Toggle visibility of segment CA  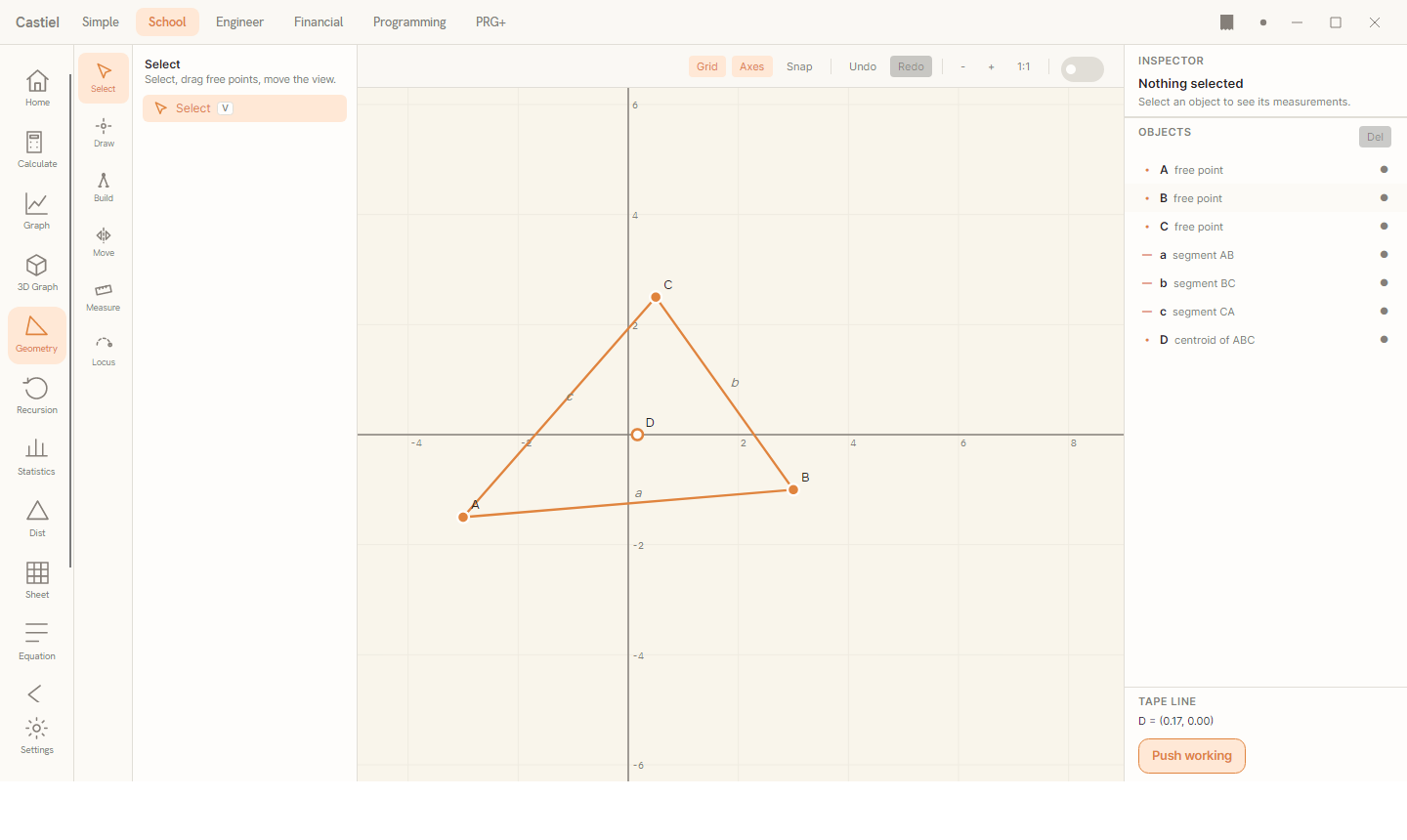(x=1384, y=312)
